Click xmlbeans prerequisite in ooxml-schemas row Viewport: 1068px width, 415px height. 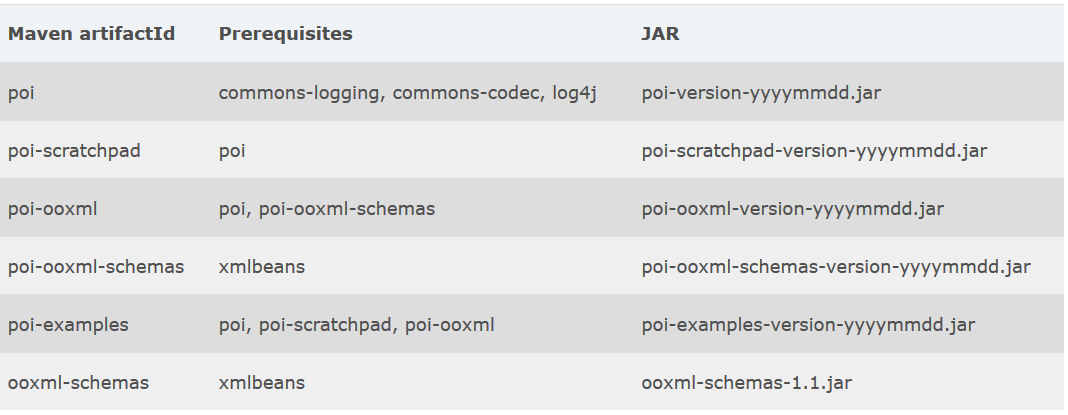262,382
